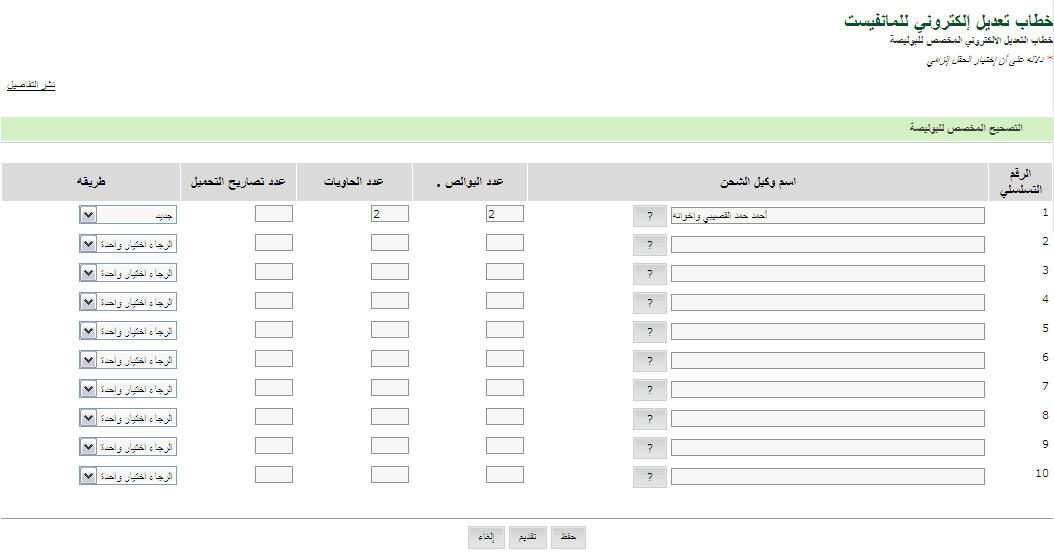
Task: Open shipping agent lookup for row 4
Action: pyautogui.click(x=650, y=302)
